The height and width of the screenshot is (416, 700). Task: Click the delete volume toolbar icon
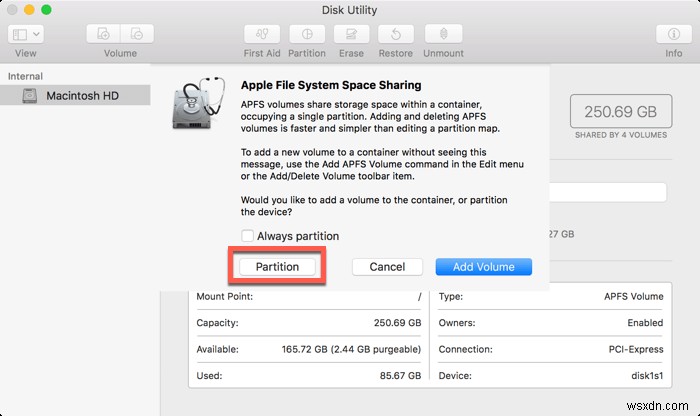tap(137, 34)
